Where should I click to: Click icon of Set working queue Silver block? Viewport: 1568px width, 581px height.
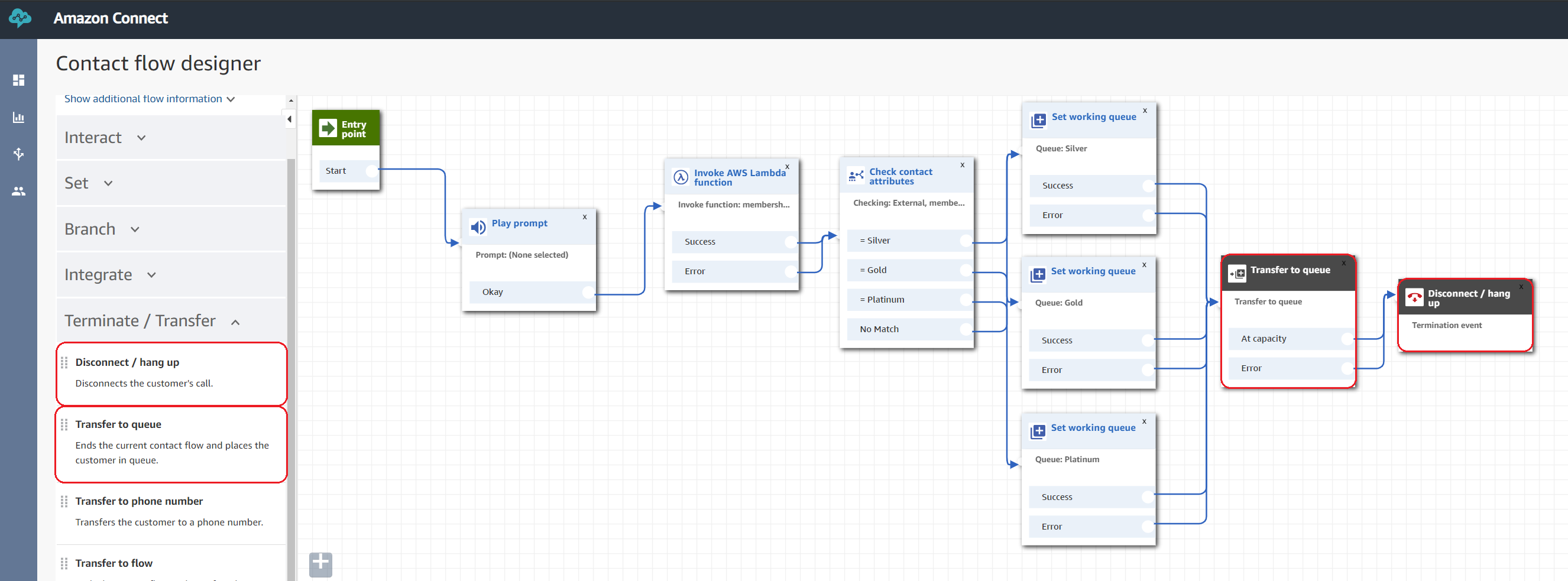(x=1039, y=121)
